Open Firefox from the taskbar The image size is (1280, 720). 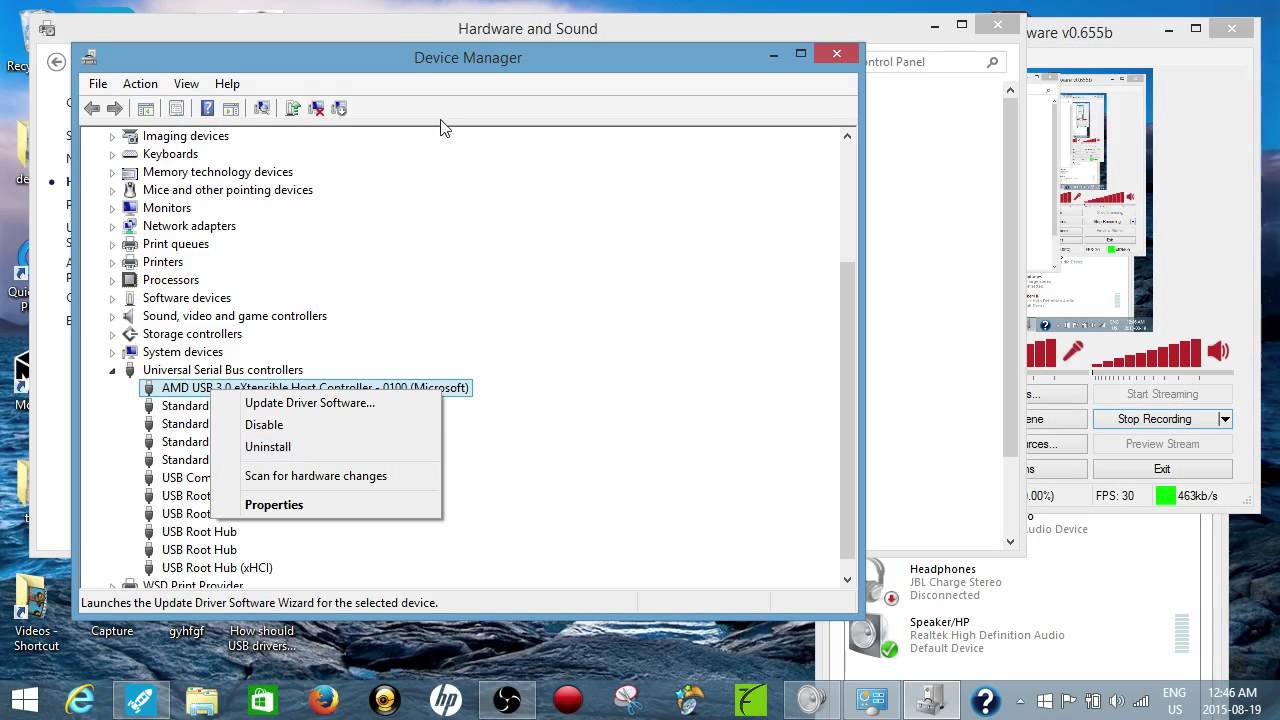pyautogui.click(x=323, y=699)
